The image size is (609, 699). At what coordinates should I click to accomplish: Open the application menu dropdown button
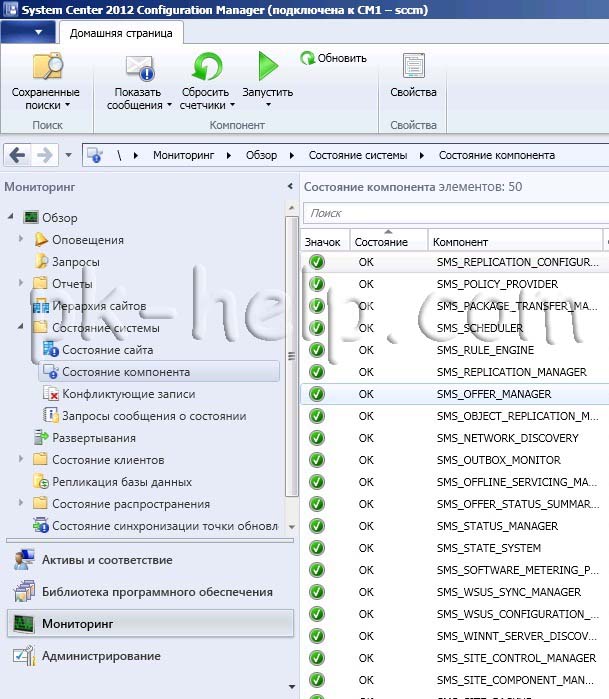click(x=28, y=32)
